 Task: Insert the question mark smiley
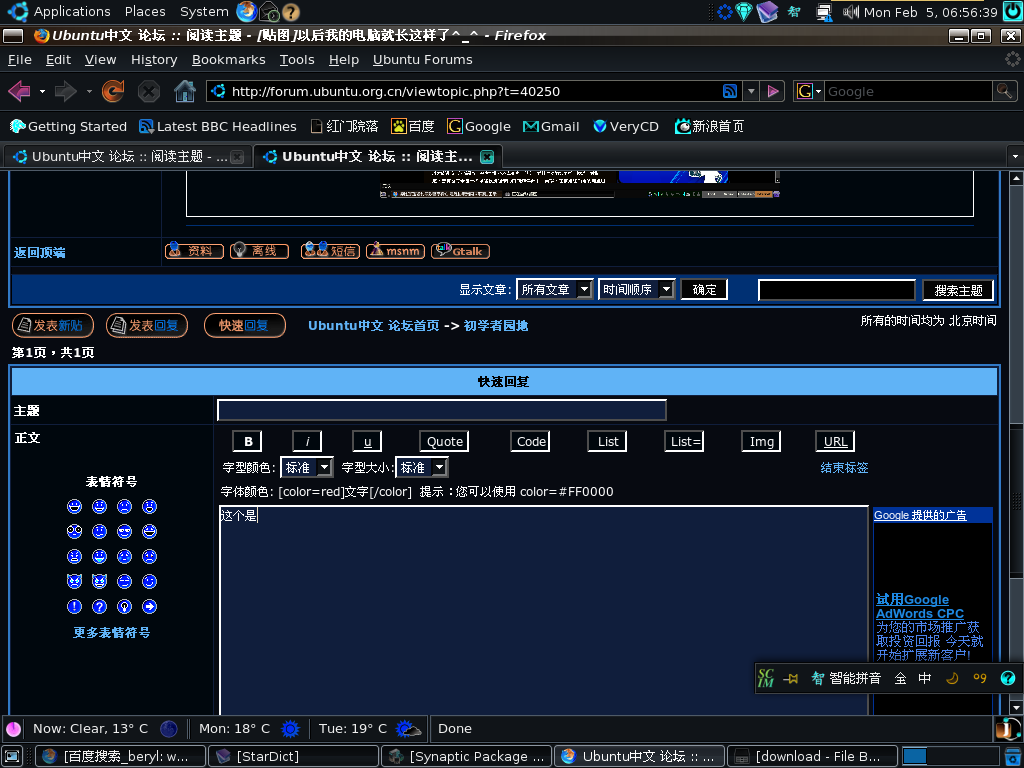(x=99, y=607)
